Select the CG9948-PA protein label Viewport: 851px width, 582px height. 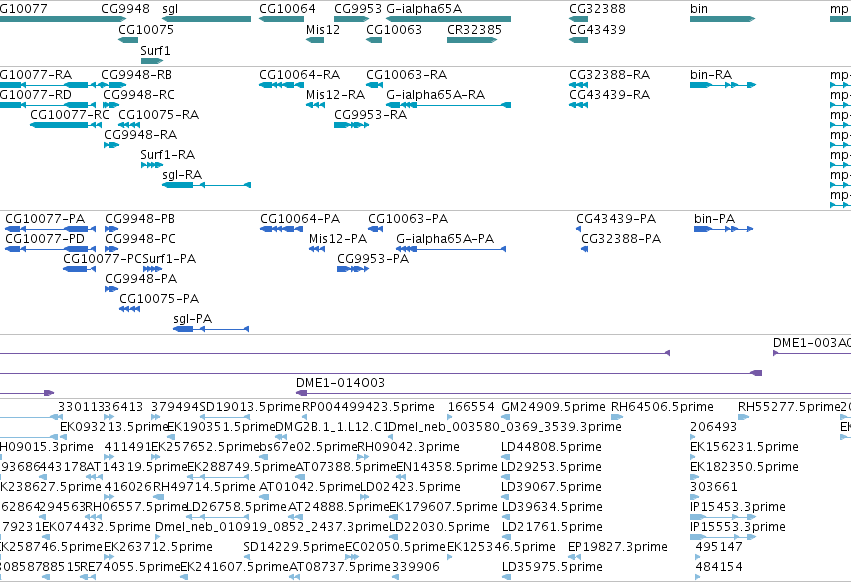pyautogui.click(x=141, y=279)
